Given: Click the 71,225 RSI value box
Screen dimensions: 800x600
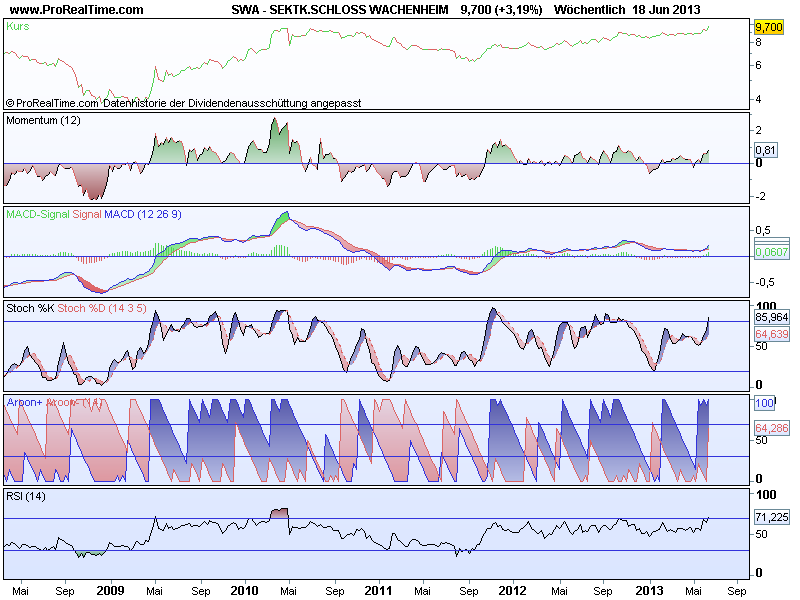Looking at the screenshot, I should point(771,517).
